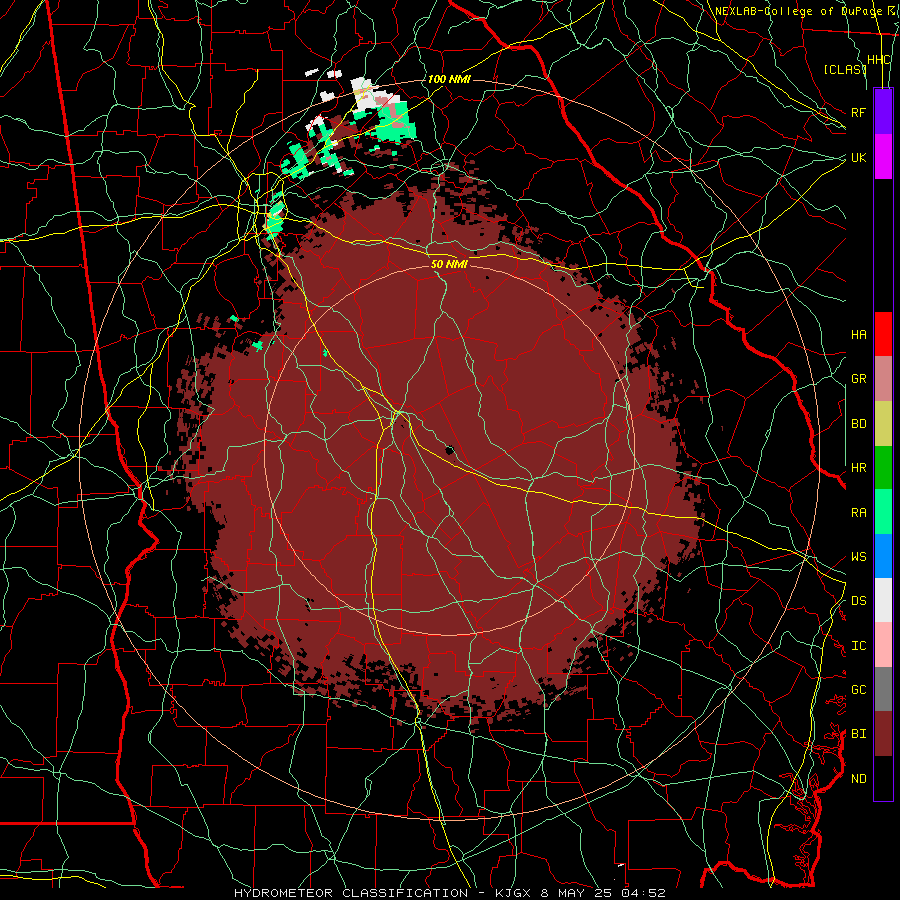Click the GR legend label
This screenshot has width=900, height=900.
pos(858,379)
